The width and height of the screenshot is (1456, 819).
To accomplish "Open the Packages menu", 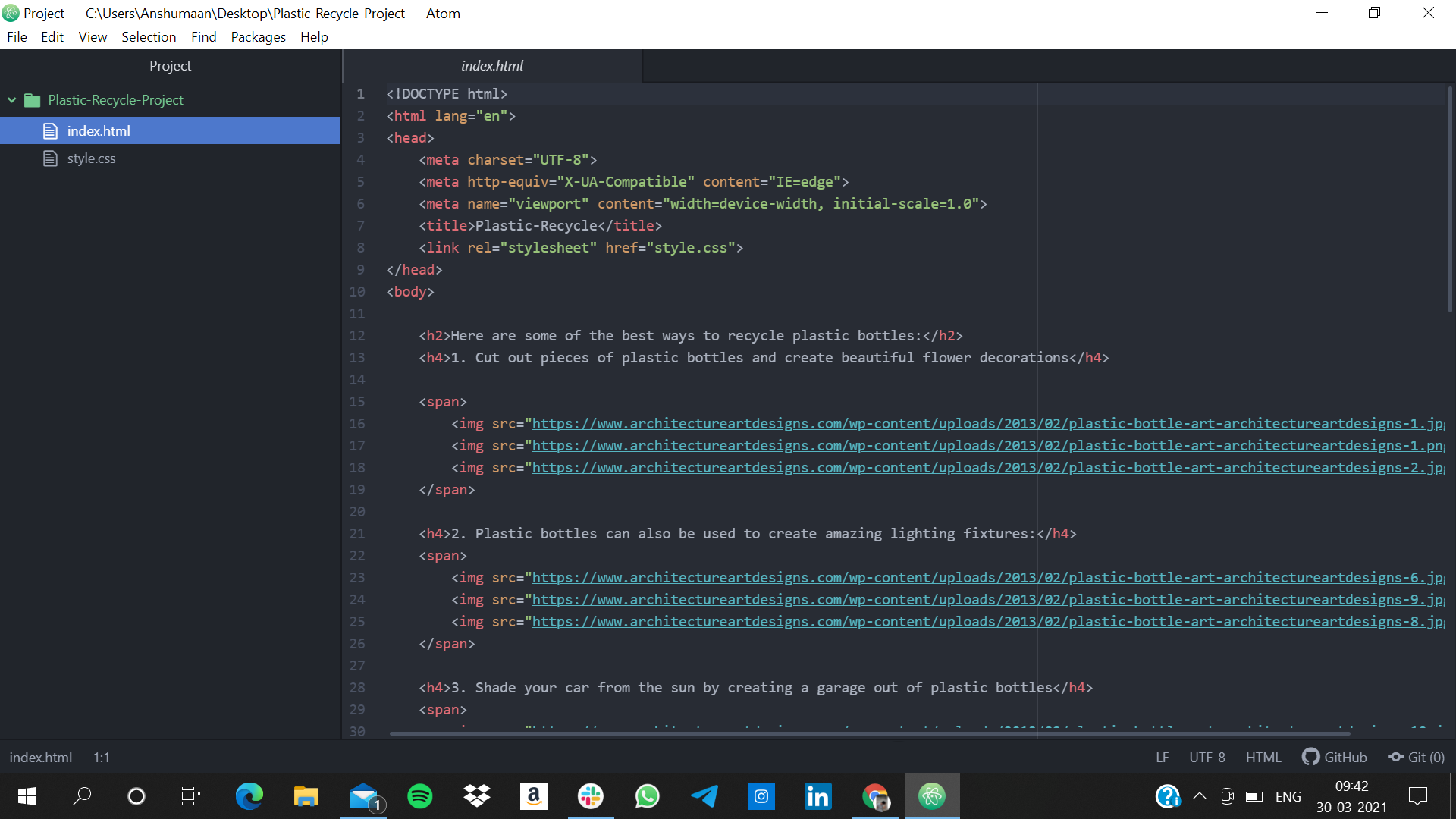I will tap(258, 36).
